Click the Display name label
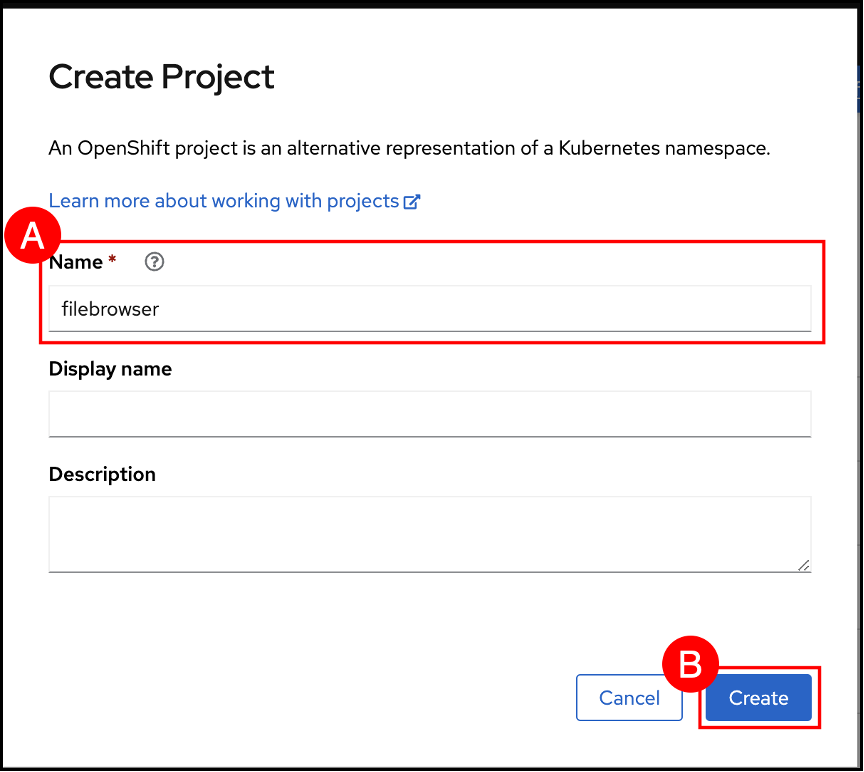The height and width of the screenshot is (772, 864). pyautogui.click(x=110, y=369)
